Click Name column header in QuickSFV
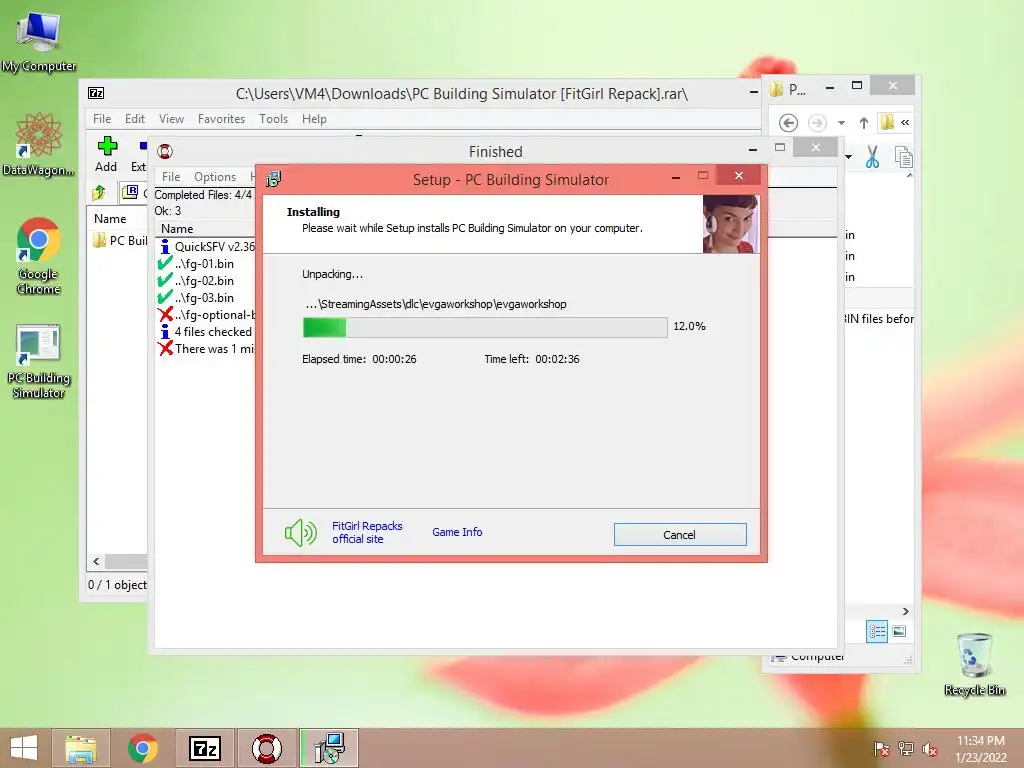Image resolution: width=1024 pixels, height=768 pixels. coord(178,229)
